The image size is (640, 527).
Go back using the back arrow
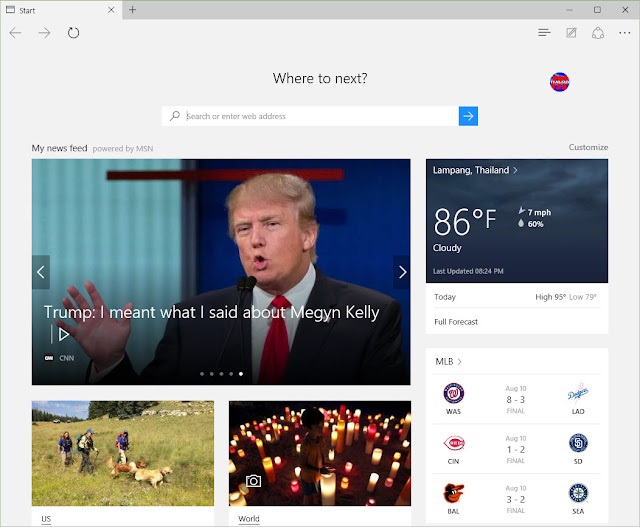[x=16, y=33]
